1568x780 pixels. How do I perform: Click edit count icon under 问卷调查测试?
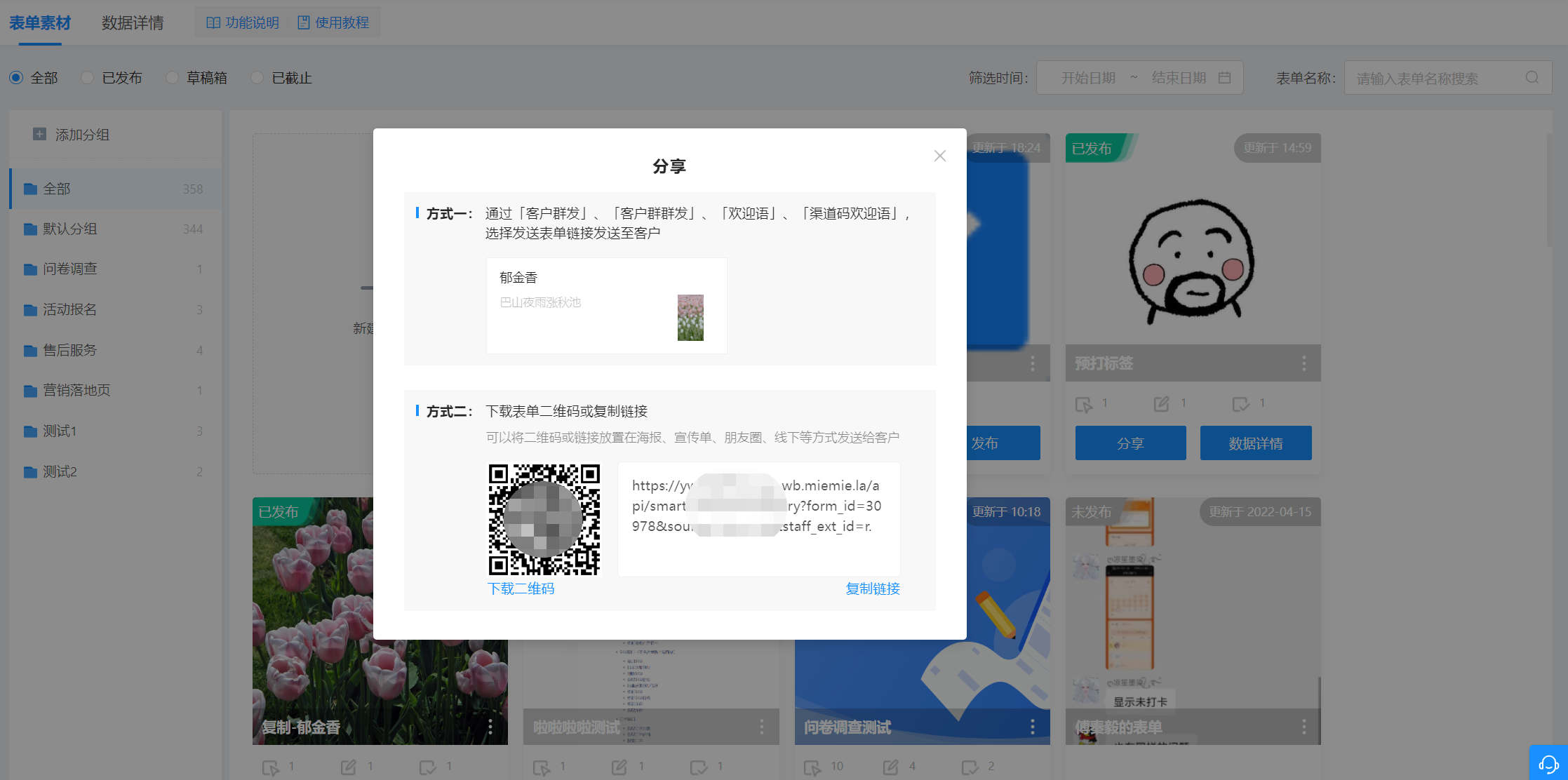[x=891, y=767]
